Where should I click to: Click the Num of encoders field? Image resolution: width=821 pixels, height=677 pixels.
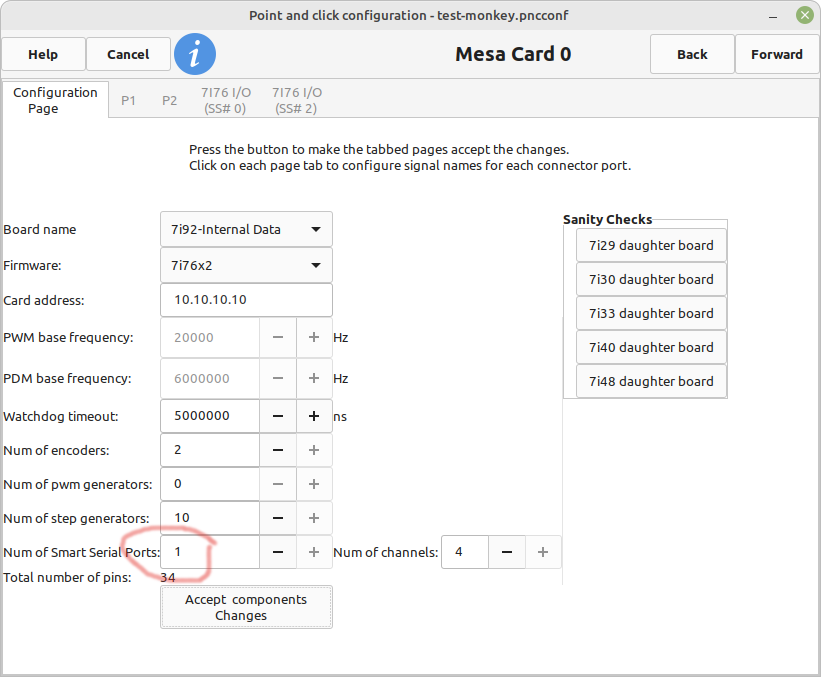[210, 450]
